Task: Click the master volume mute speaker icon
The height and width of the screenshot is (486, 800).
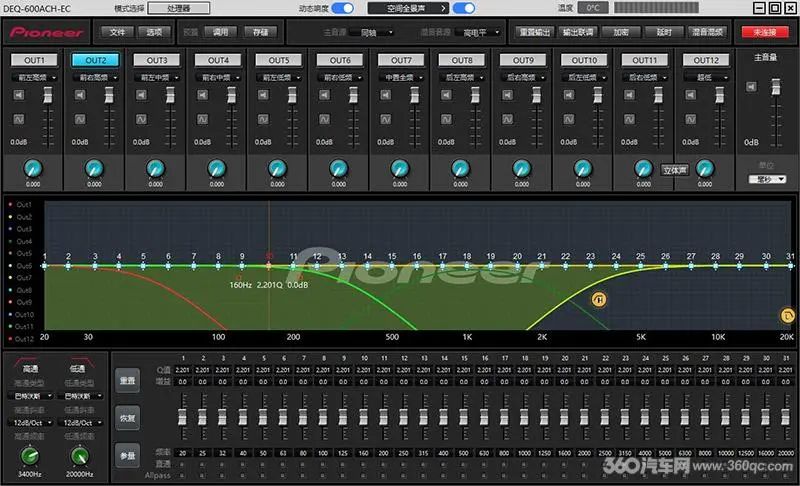Action: (x=752, y=87)
